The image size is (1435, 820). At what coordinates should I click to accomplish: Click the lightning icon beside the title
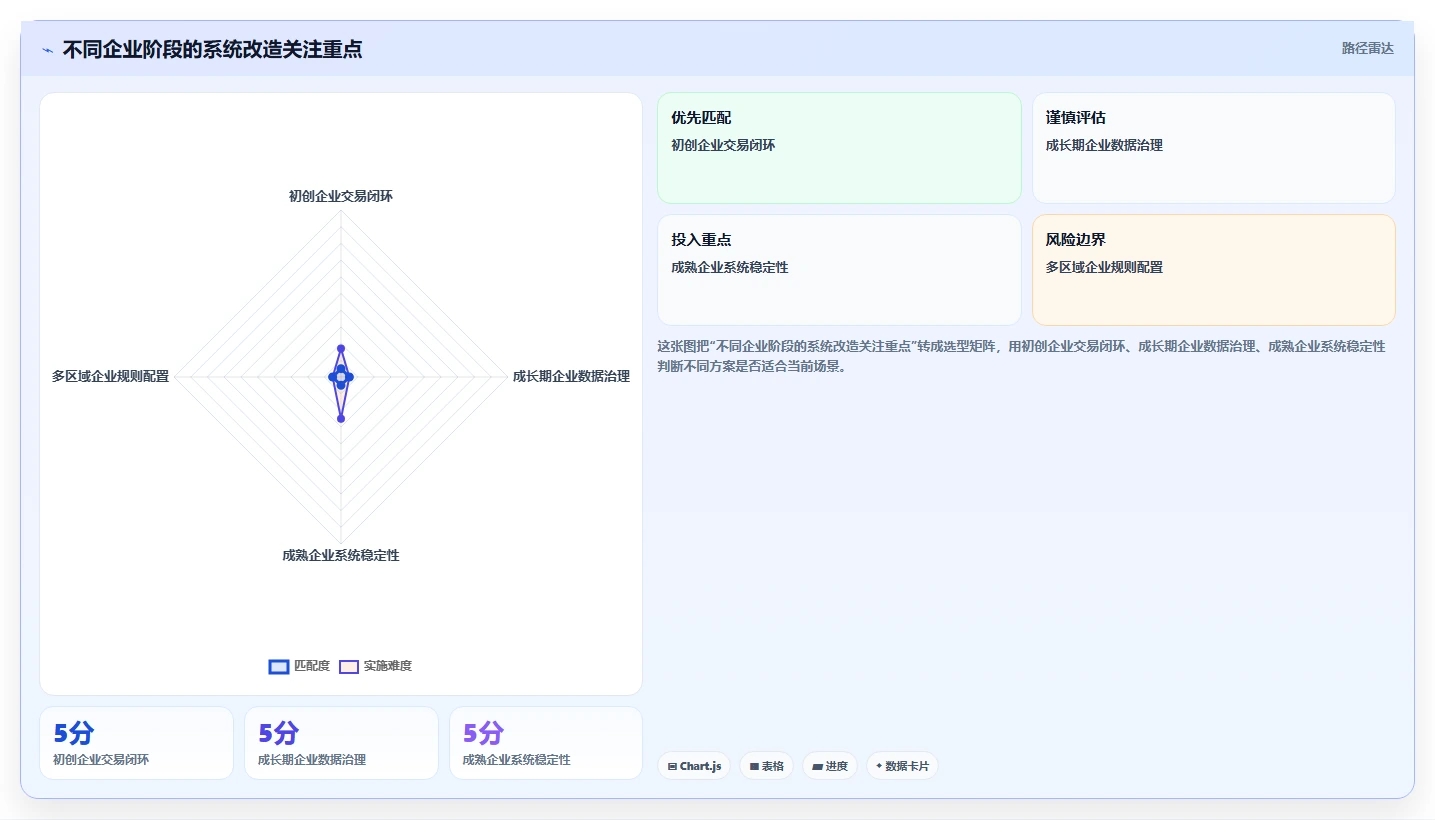click(x=47, y=50)
